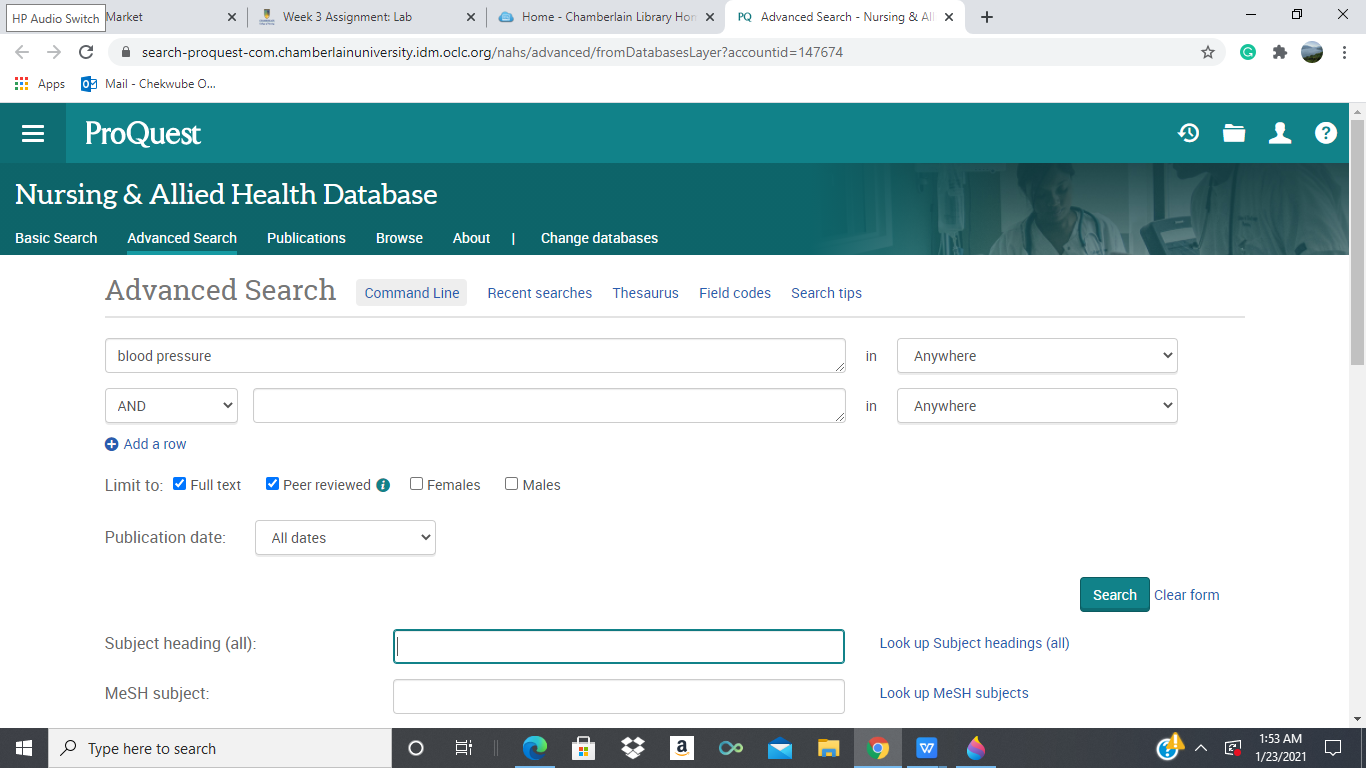Click the Add a row link
This screenshot has width=1366, height=768.
(146, 444)
